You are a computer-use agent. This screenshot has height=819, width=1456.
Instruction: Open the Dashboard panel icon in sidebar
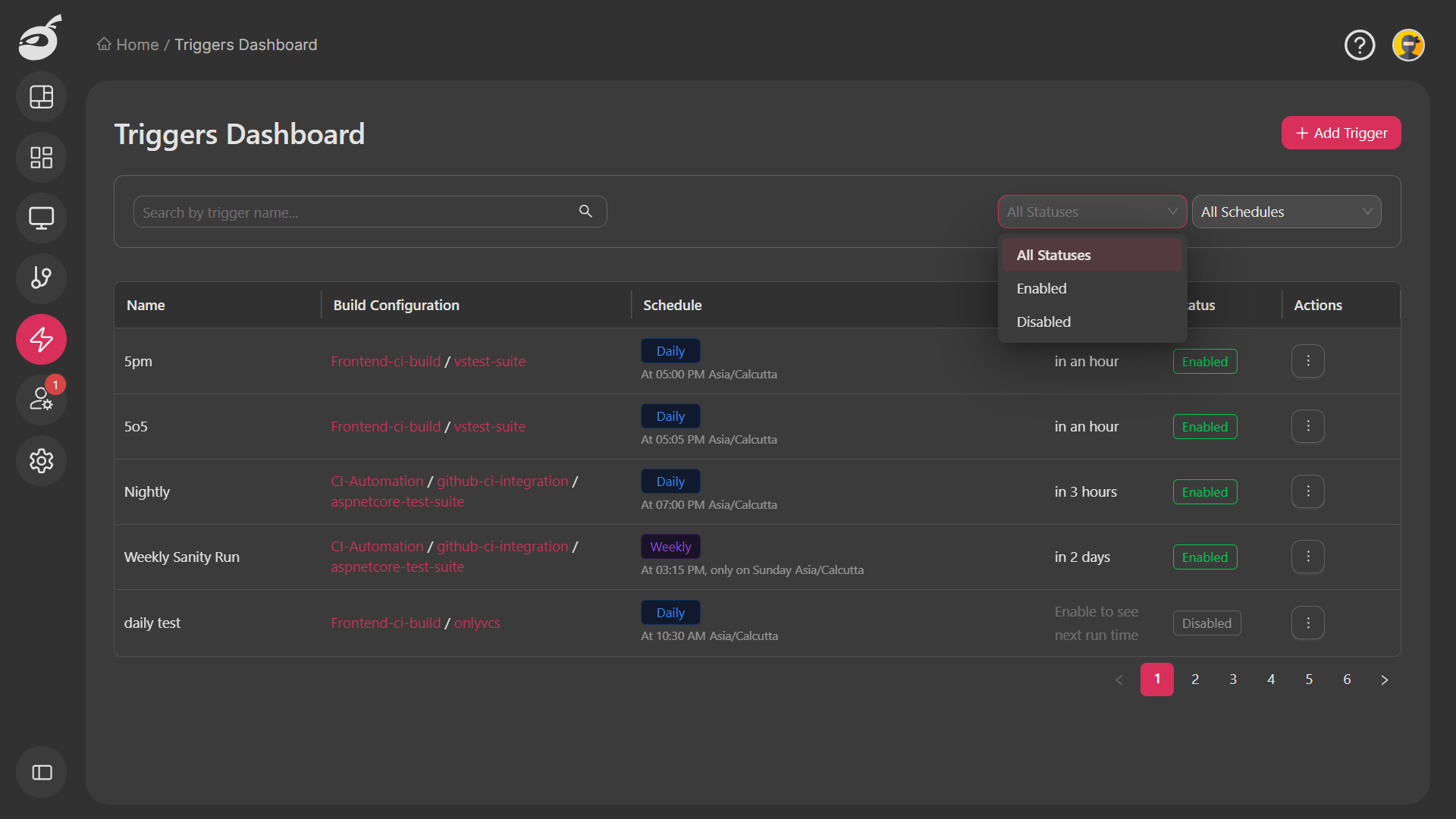41,96
